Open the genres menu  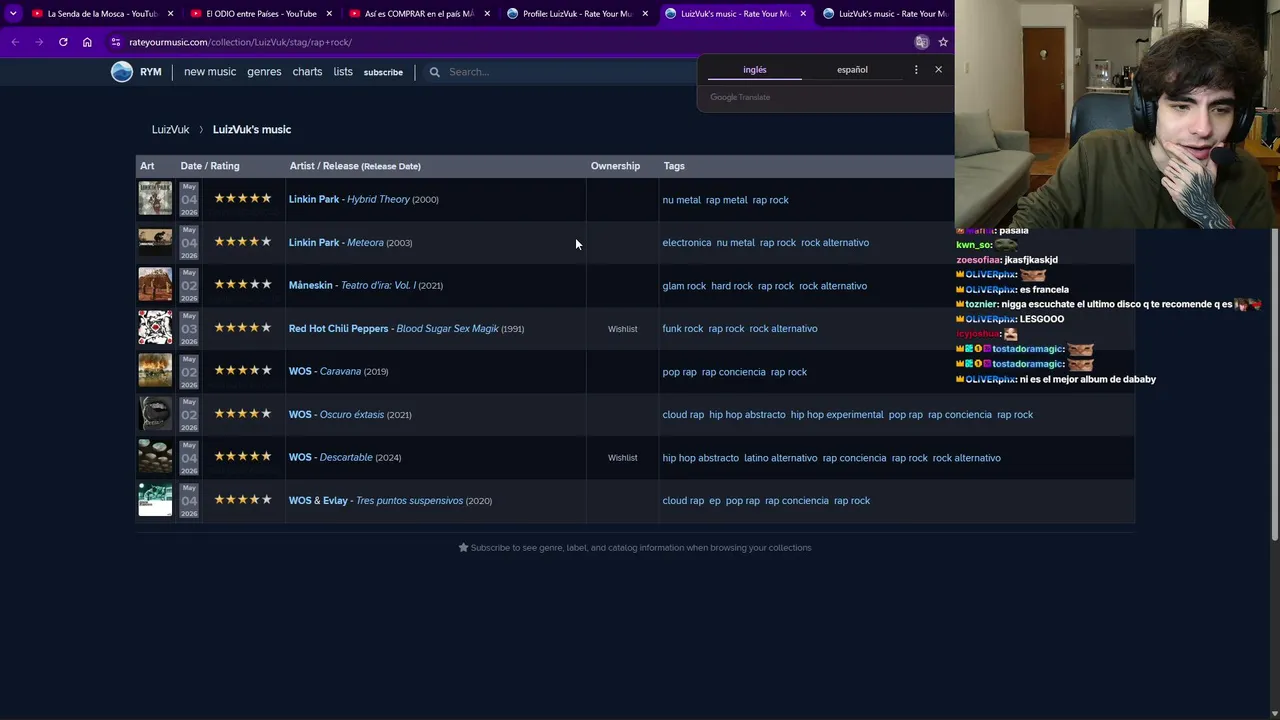pos(264,72)
